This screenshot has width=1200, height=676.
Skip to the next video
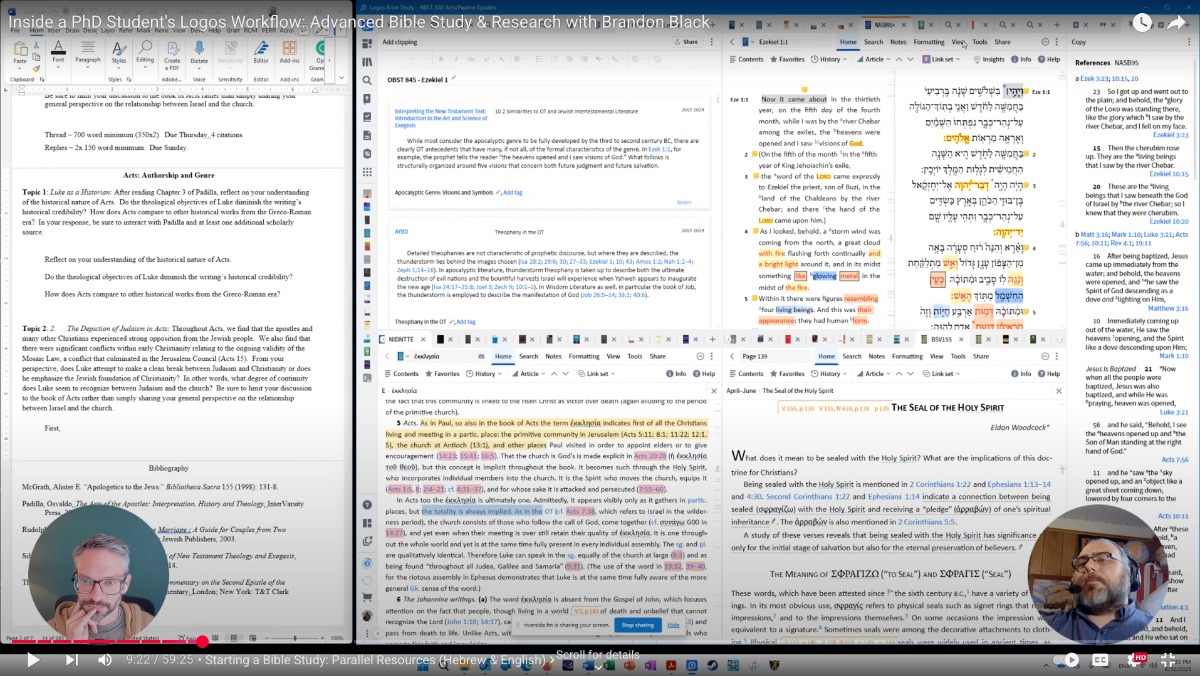coord(71,659)
